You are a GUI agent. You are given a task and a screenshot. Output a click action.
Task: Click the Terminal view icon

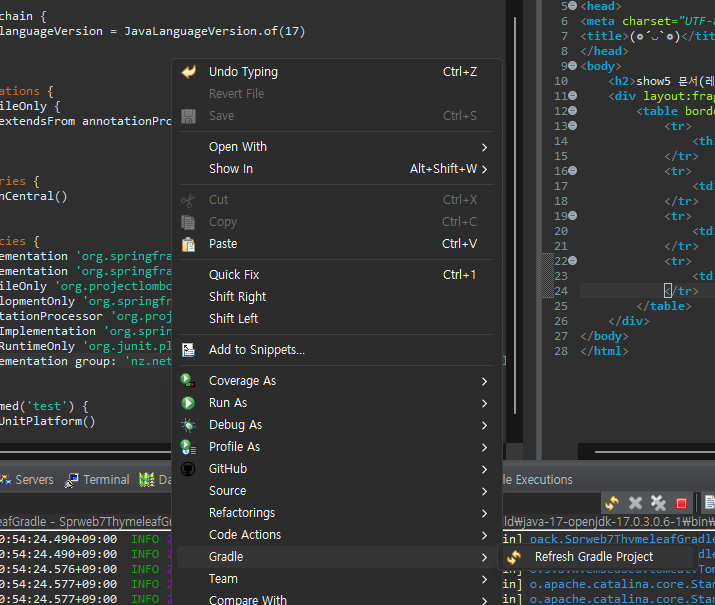pyautogui.click(x=72, y=480)
